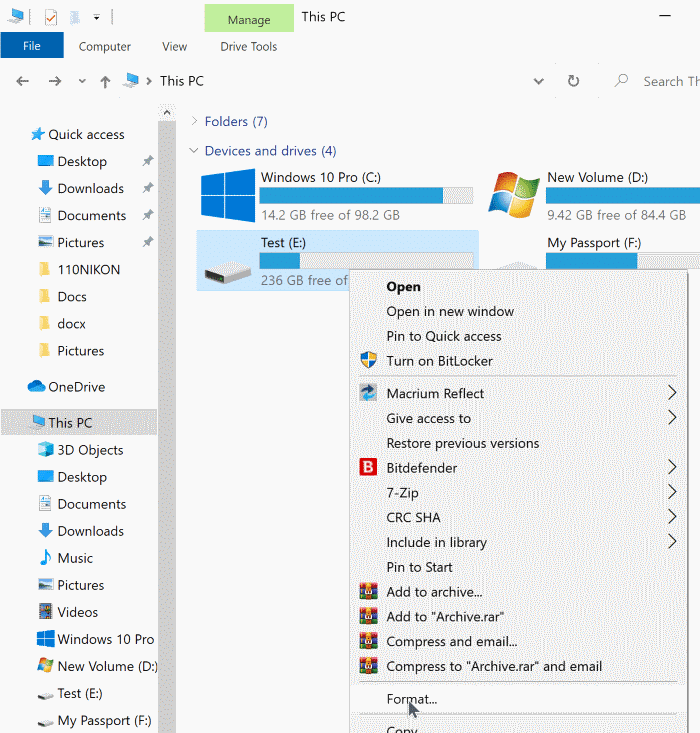Image resolution: width=700 pixels, height=733 pixels.
Task: Switch to the Computer ribbon tab
Action: (105, 46)
